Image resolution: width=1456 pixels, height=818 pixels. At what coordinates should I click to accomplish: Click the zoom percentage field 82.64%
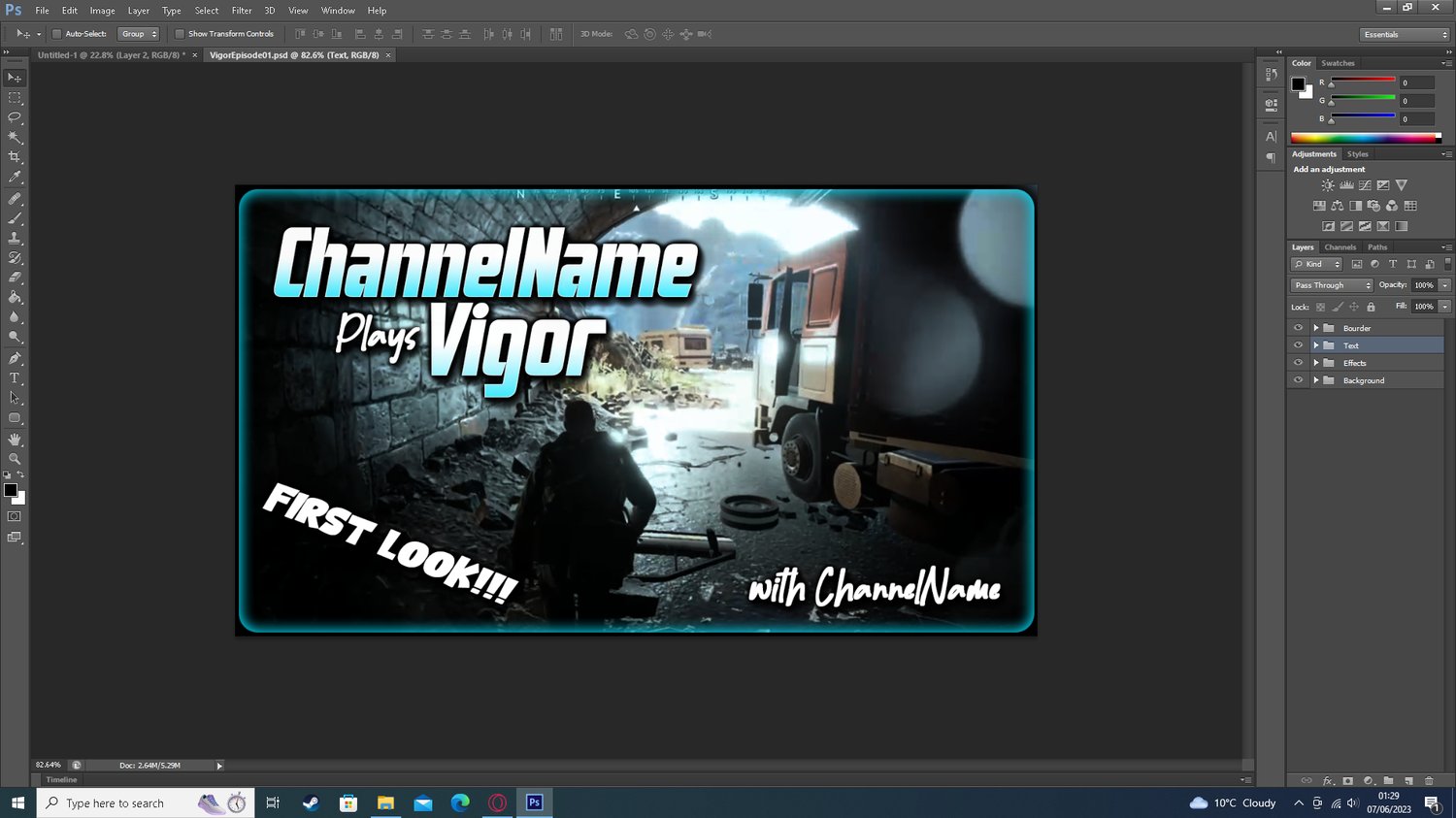coord(49,765)
